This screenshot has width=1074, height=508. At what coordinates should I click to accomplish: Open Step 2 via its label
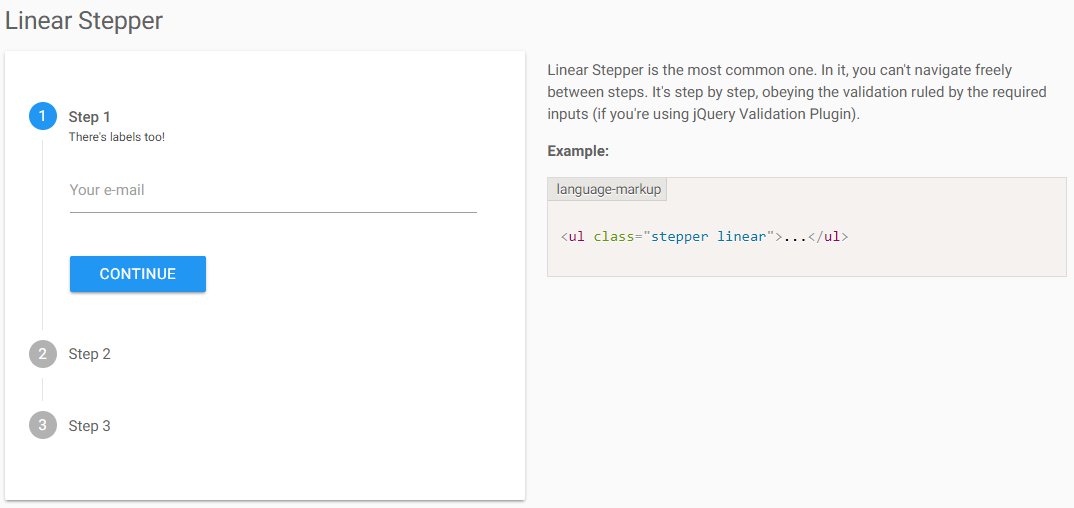90,354
